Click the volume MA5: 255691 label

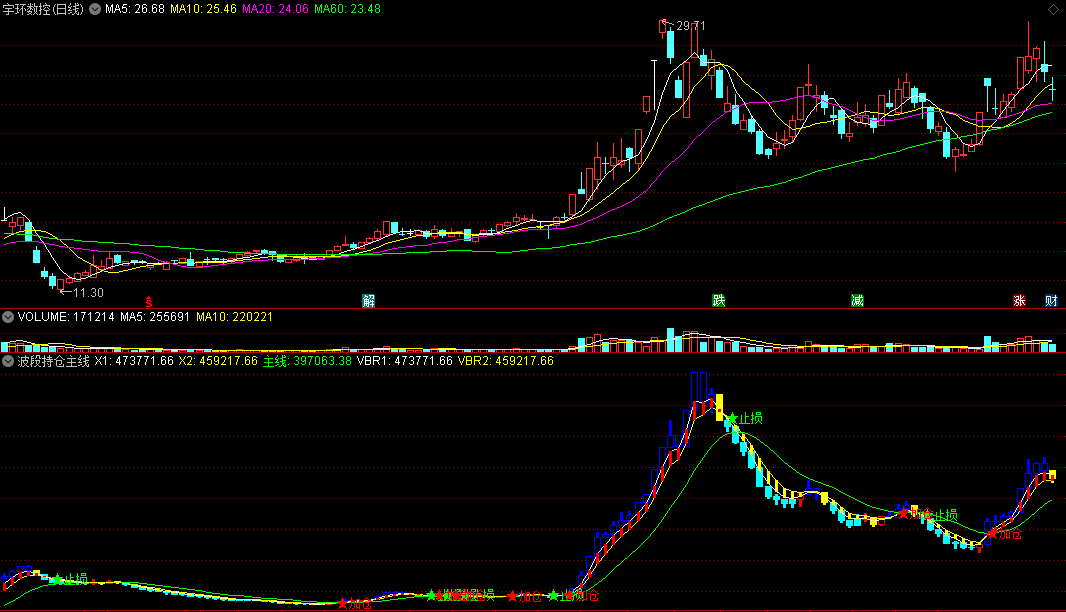(x=155, y=317)
